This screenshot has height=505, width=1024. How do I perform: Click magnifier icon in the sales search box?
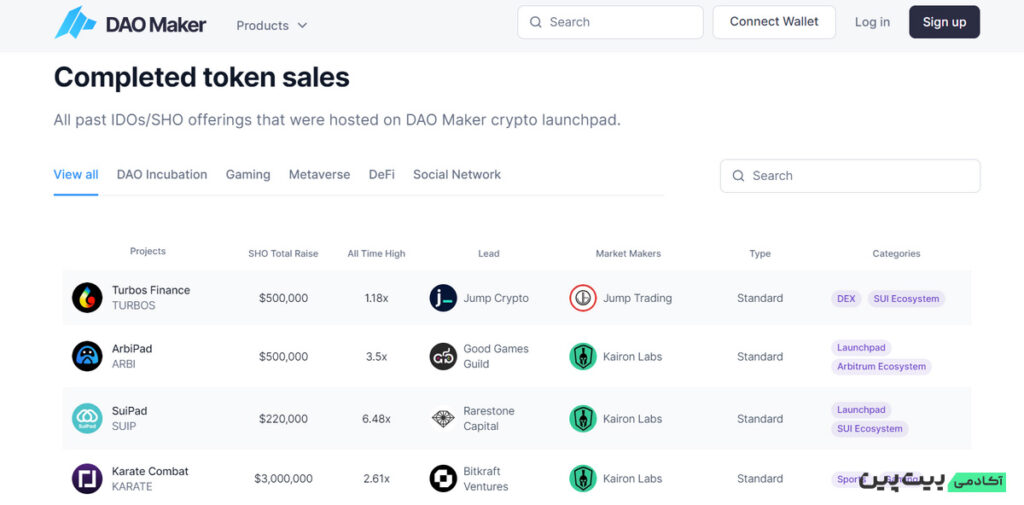pyautogui.click(x=739, y=176)
